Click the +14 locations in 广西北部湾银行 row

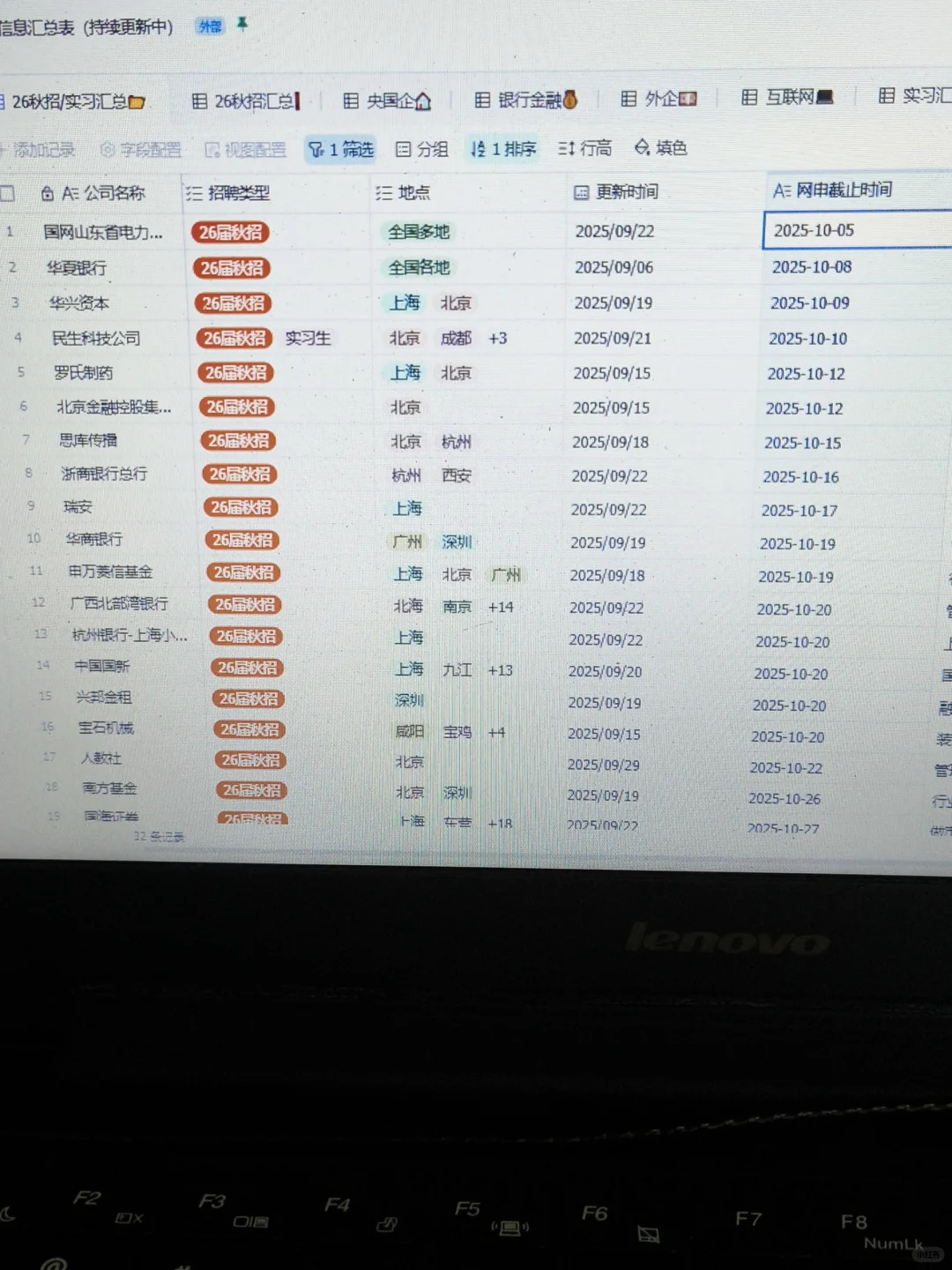point(501,607)
